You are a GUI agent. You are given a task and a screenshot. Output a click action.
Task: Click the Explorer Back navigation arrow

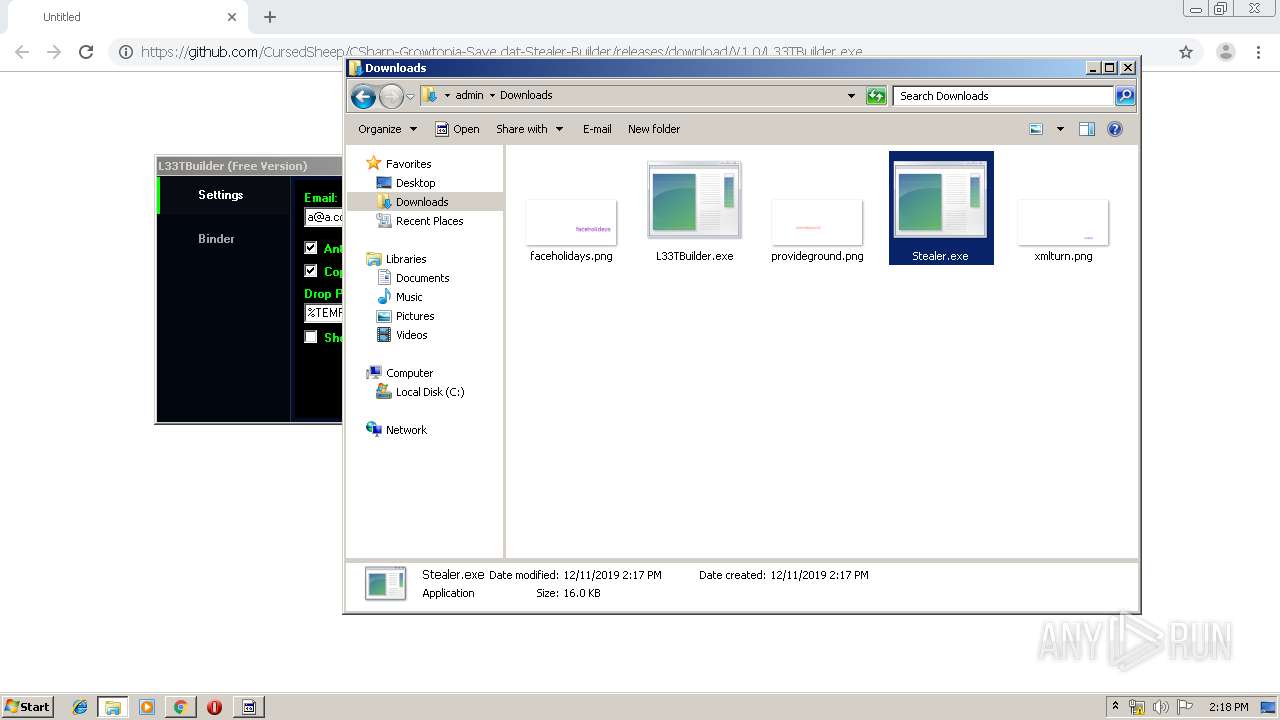[363, 96]
